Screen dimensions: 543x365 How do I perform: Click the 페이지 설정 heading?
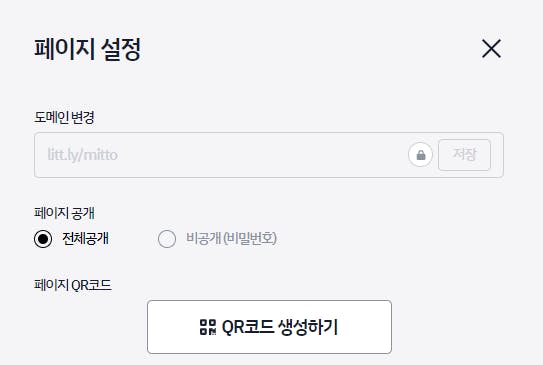pyautogui.click(x=88, y=49)
